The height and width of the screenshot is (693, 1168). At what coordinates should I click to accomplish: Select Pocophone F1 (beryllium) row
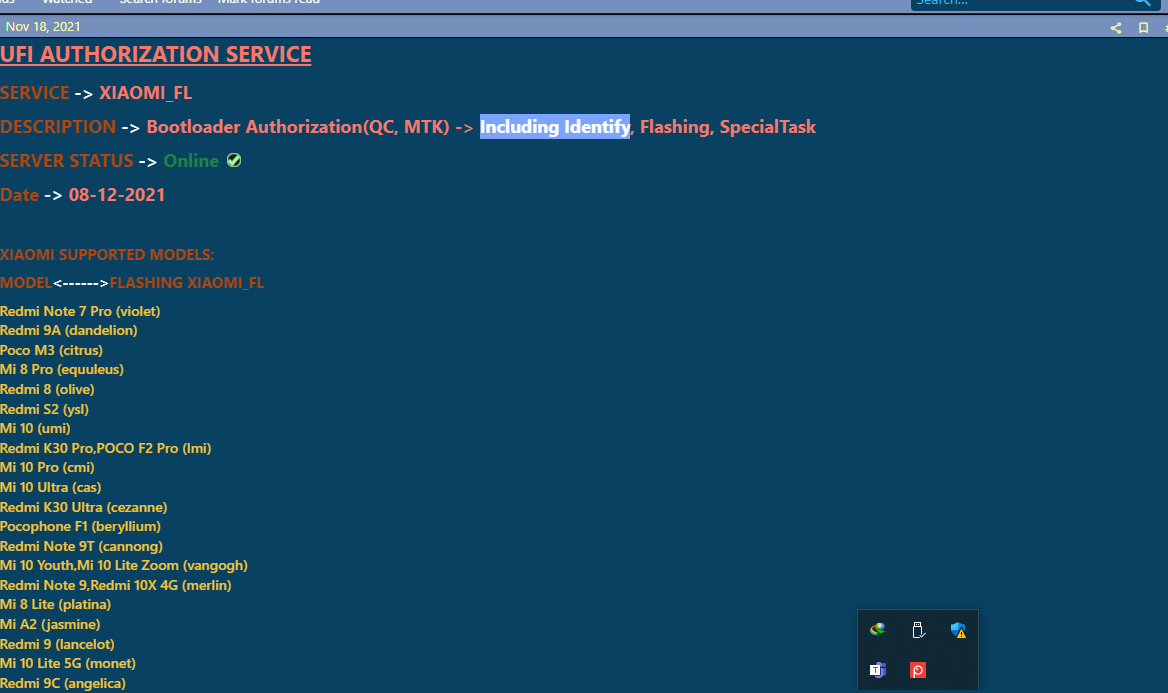click(x=80, y=527)
